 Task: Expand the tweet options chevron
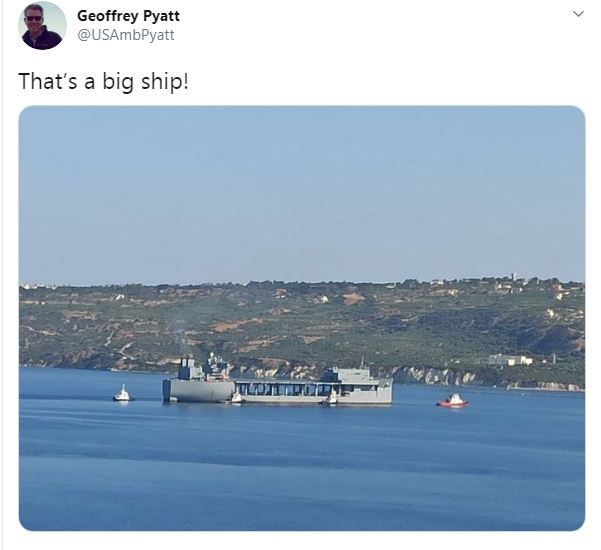[x=578, y=14]
